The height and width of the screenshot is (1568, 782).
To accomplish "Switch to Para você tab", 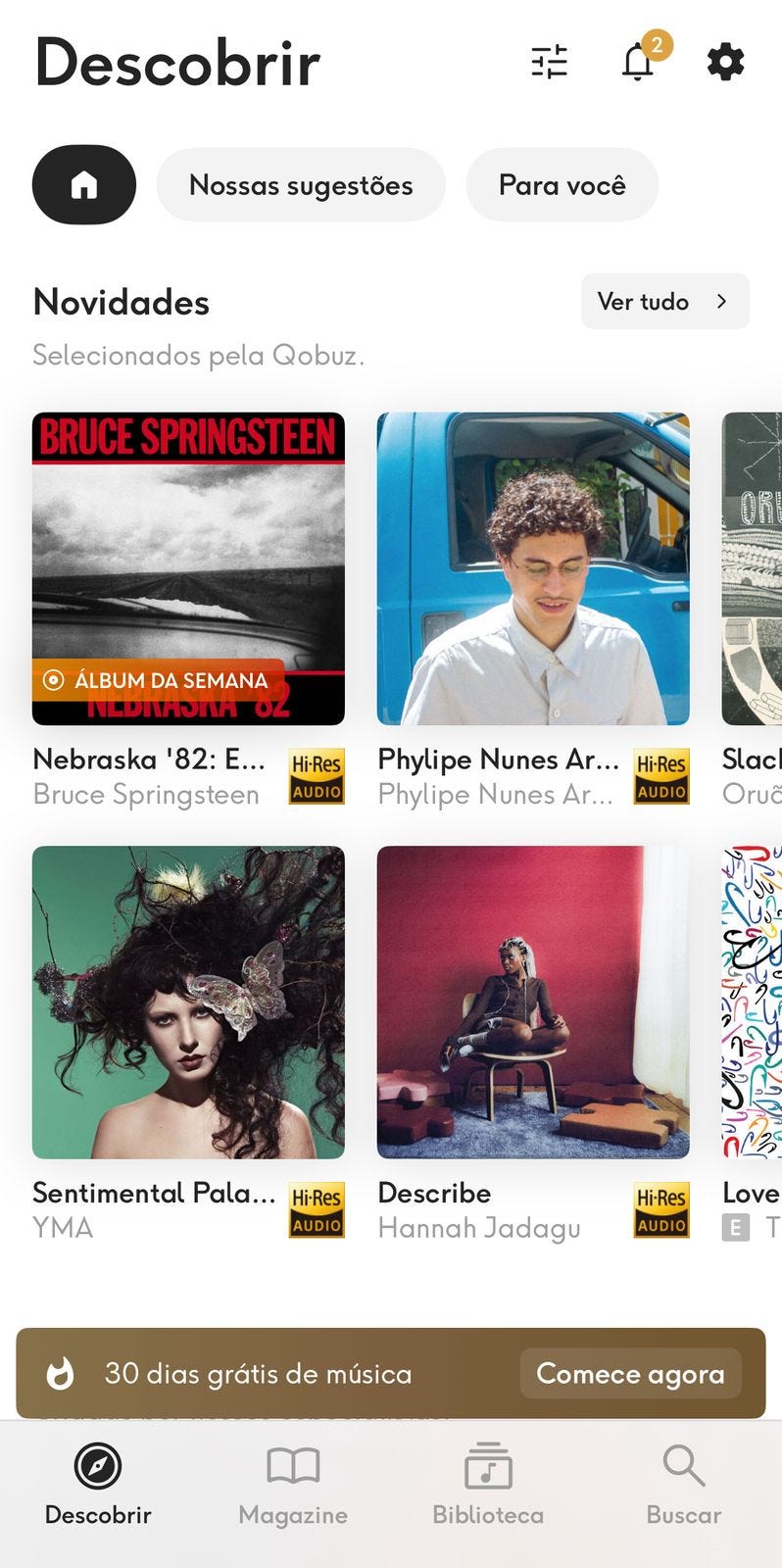I will click(562, 184).
